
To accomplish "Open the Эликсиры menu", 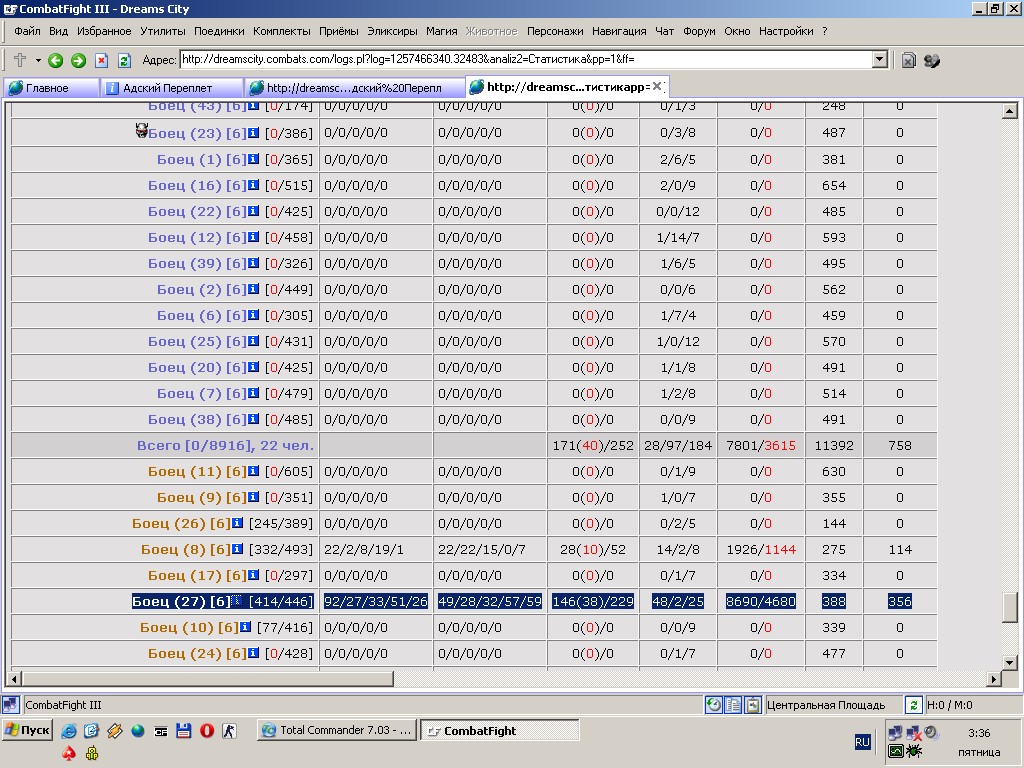I will [x=392, y=31].
